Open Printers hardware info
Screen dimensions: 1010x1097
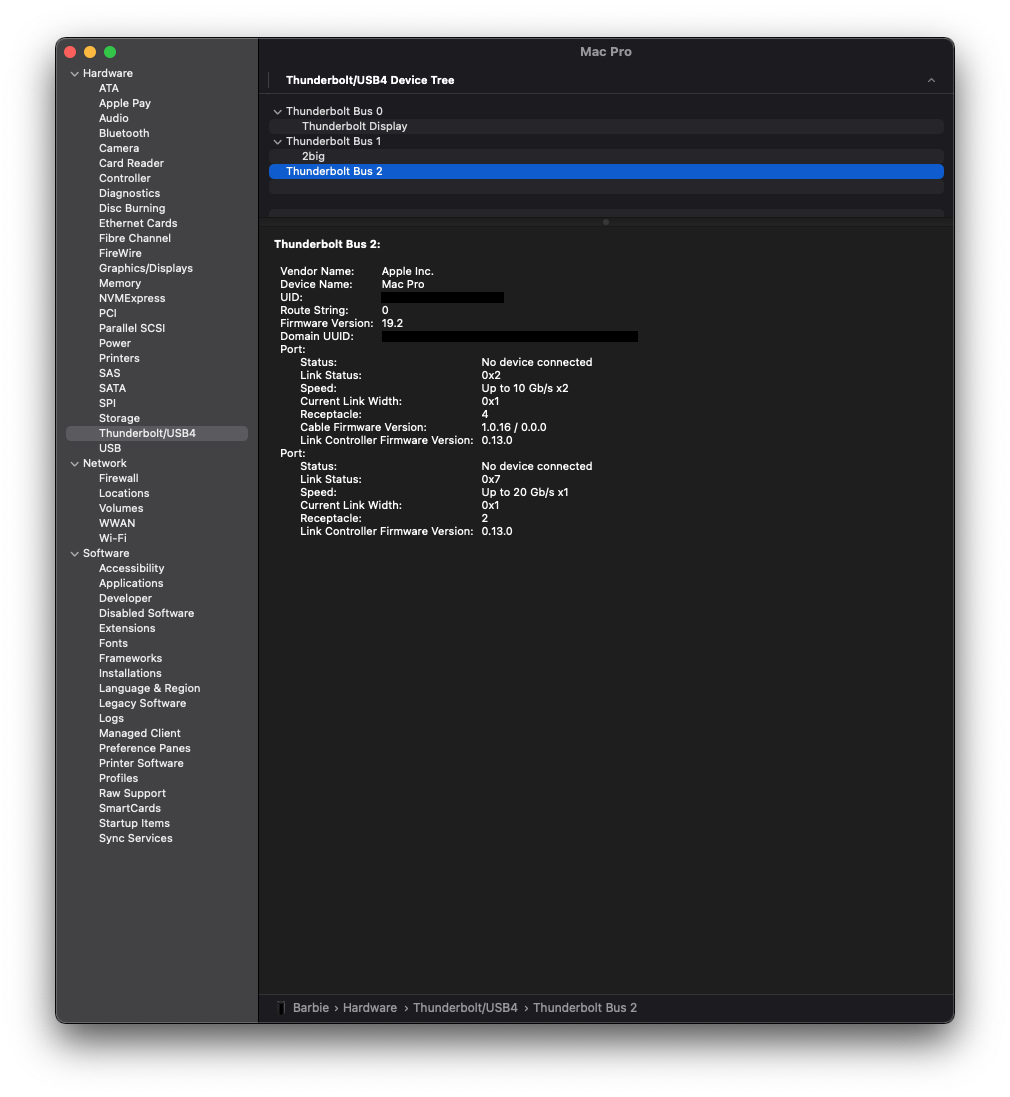pyautogui.click(x=119, y=358)
